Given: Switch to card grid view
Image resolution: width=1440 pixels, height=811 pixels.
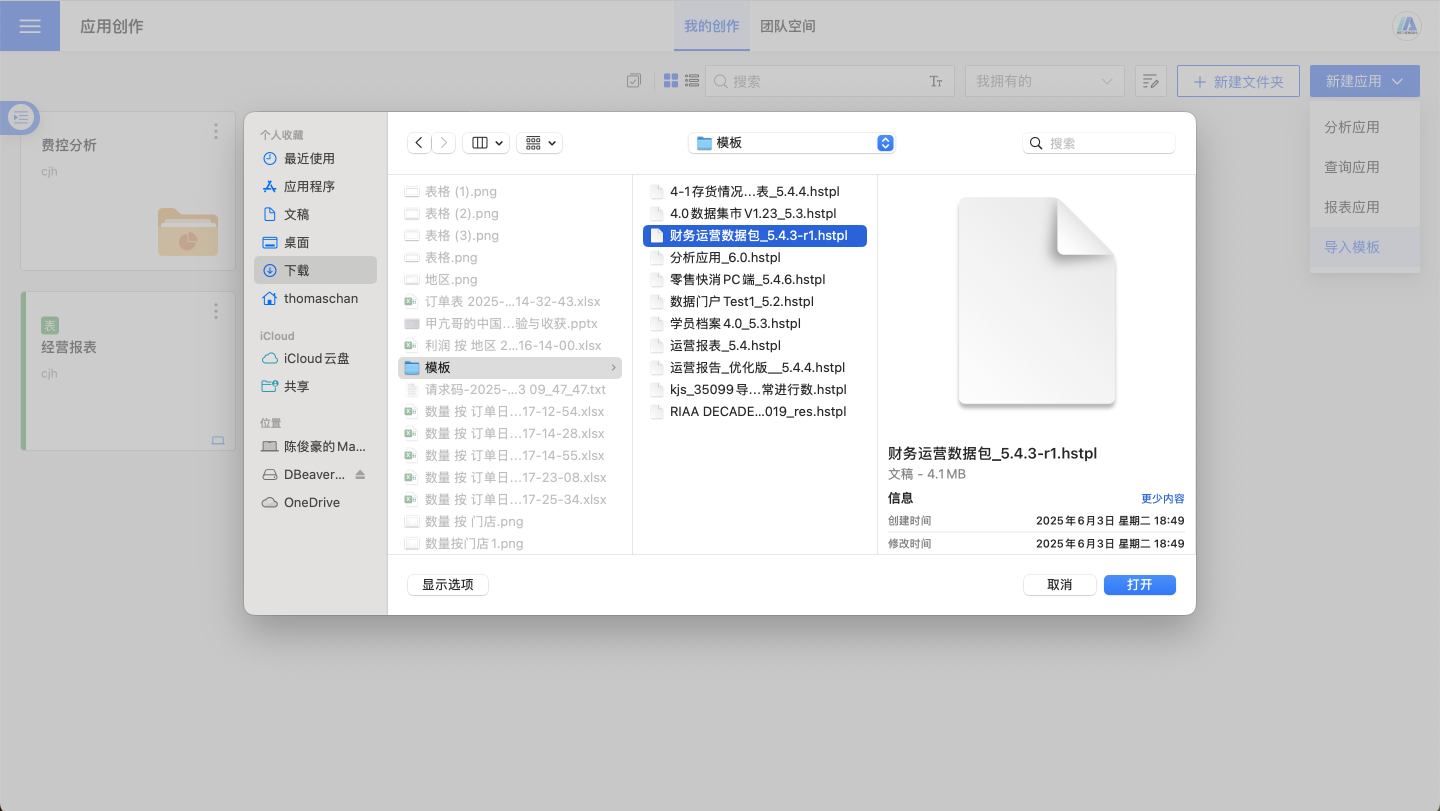Looking at the screenshot, I should tap(671, 81).
